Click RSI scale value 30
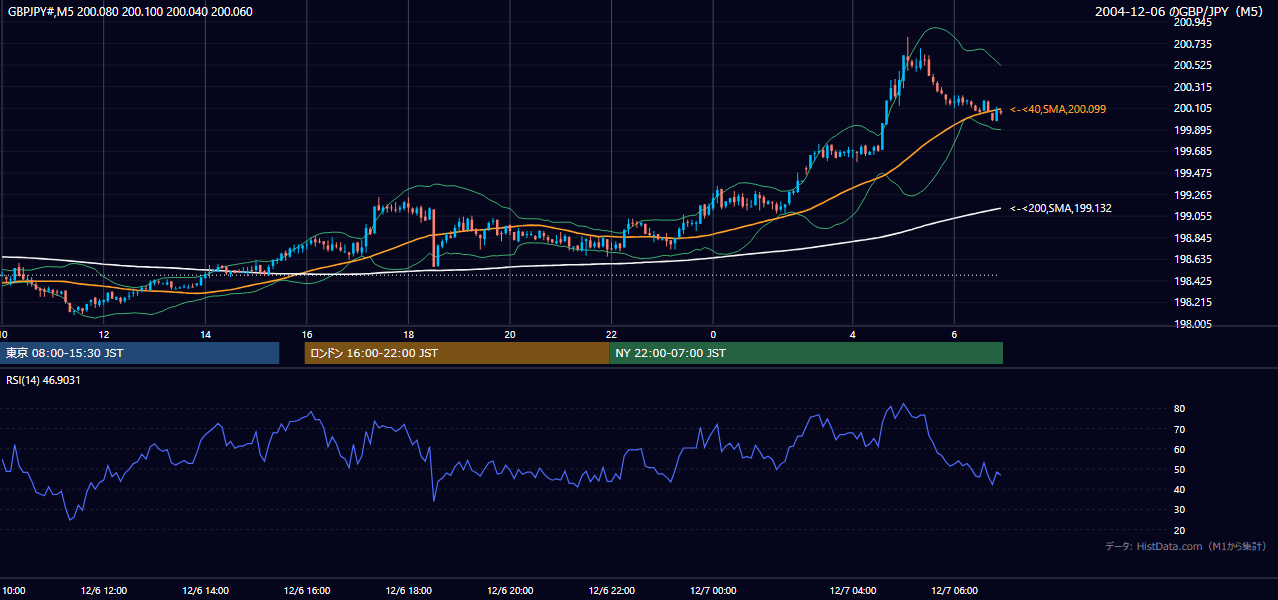Screen dimensions: 1278x600 (x=1179, y=510)
